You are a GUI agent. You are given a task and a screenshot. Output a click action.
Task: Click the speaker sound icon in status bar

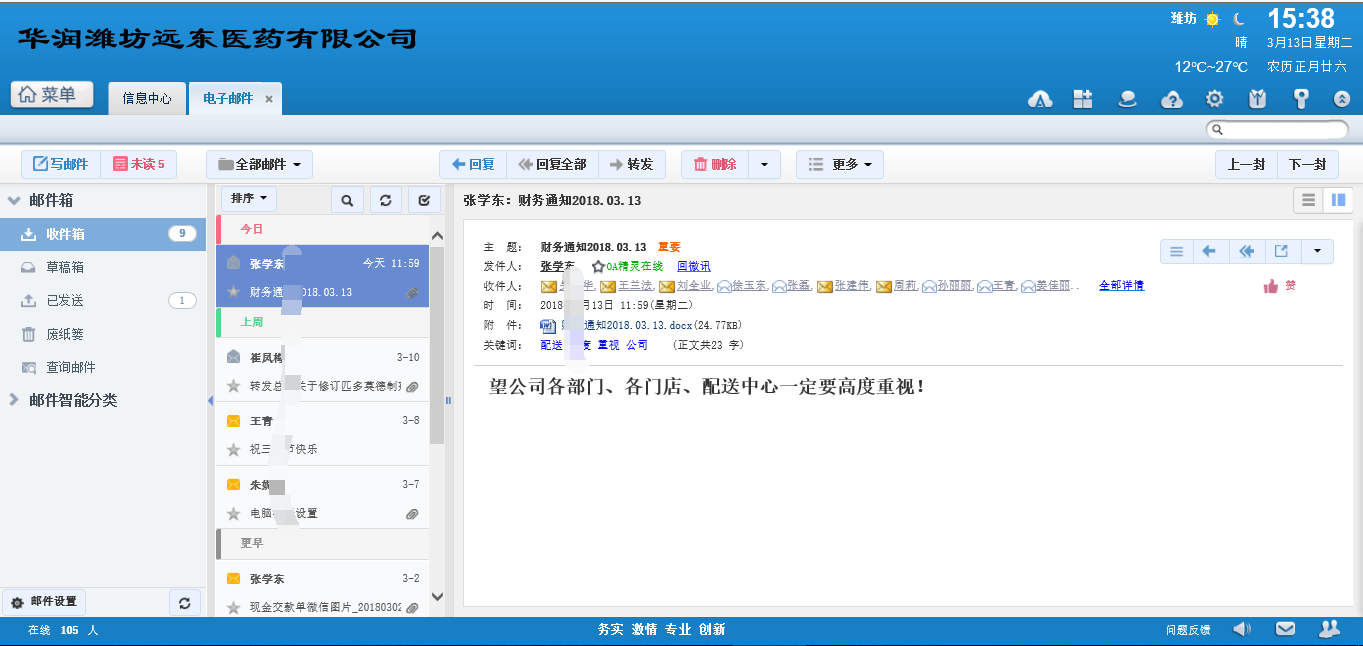[1242, 629]
